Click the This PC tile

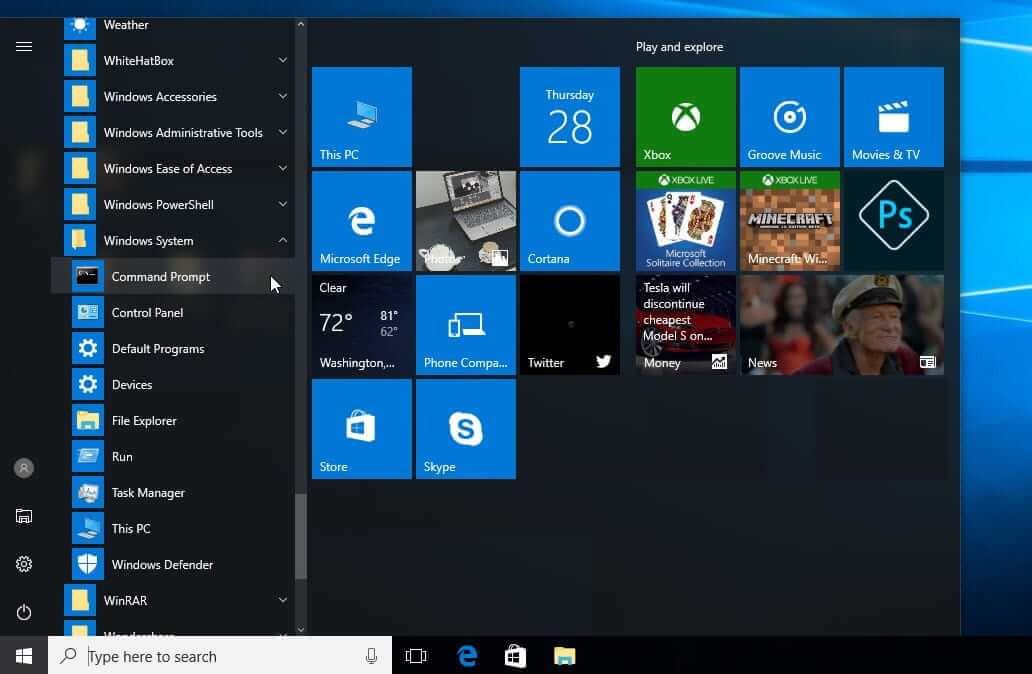click(362, 117)
